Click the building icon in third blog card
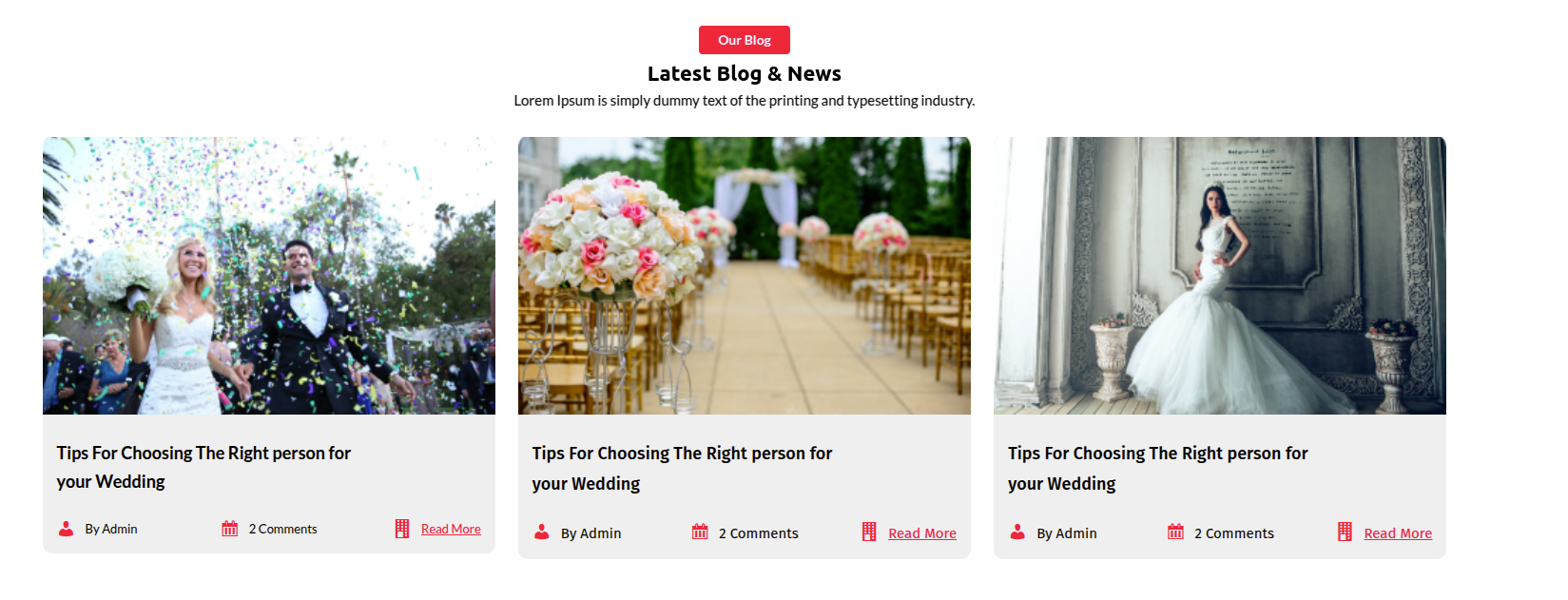1568x600 pixels. pyautogui.click(x=1345, y=532)
